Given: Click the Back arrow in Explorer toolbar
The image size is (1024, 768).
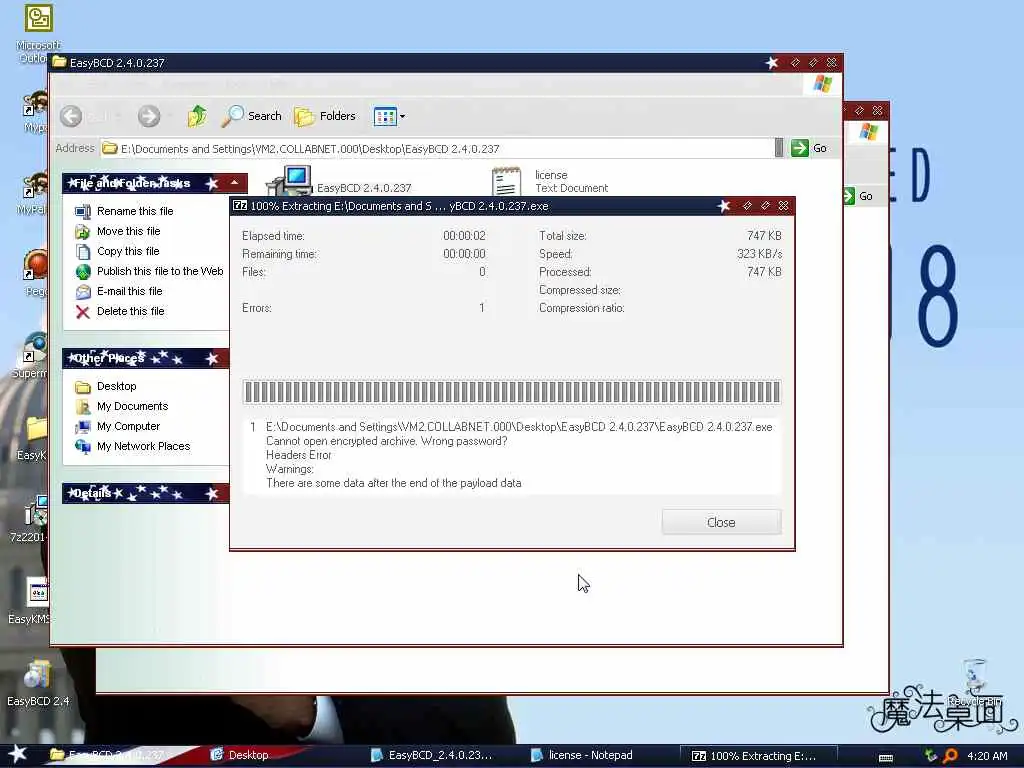Looking at the screenshot, I should pos(71,116).
